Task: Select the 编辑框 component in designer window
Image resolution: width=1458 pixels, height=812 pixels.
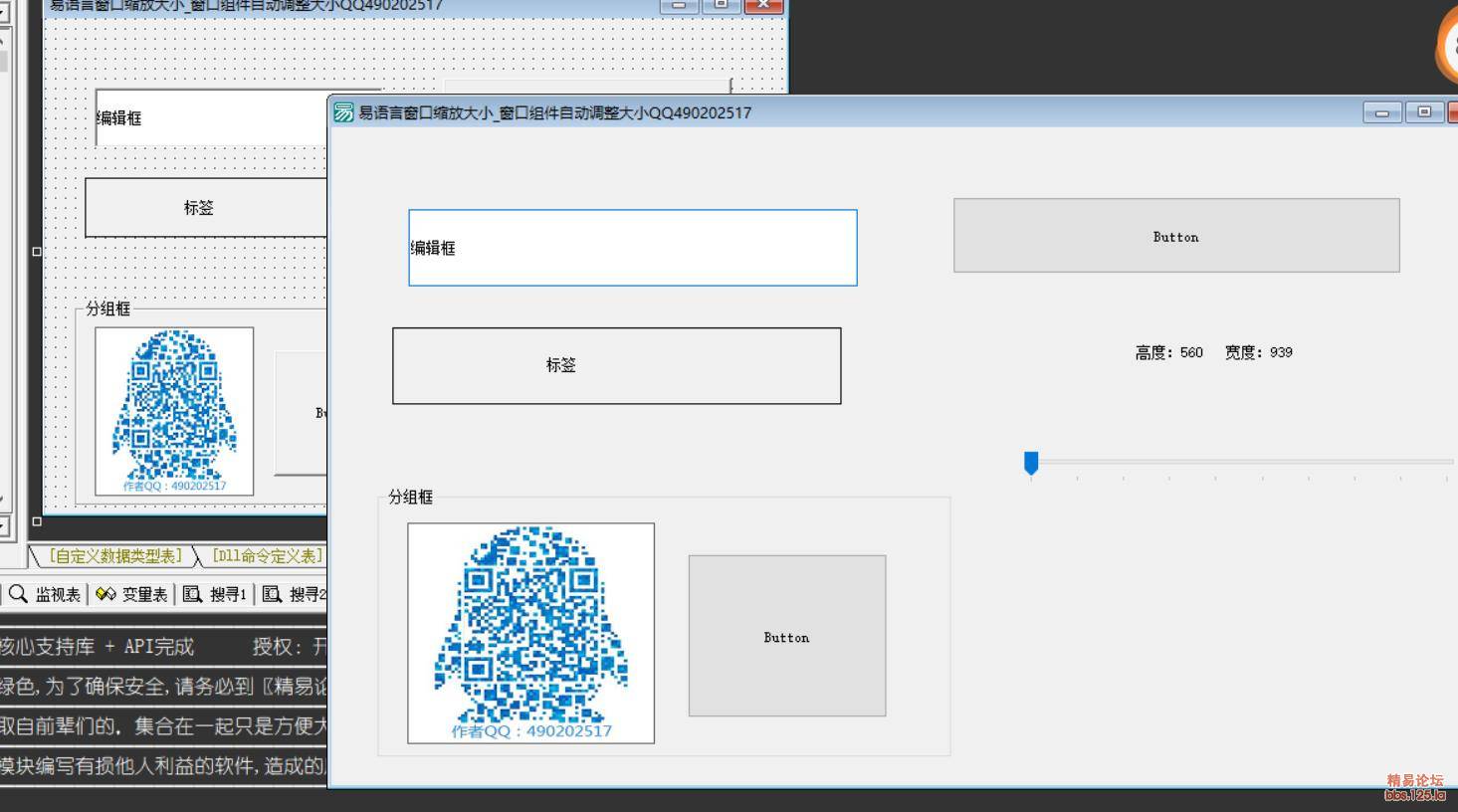Action: 211,117
